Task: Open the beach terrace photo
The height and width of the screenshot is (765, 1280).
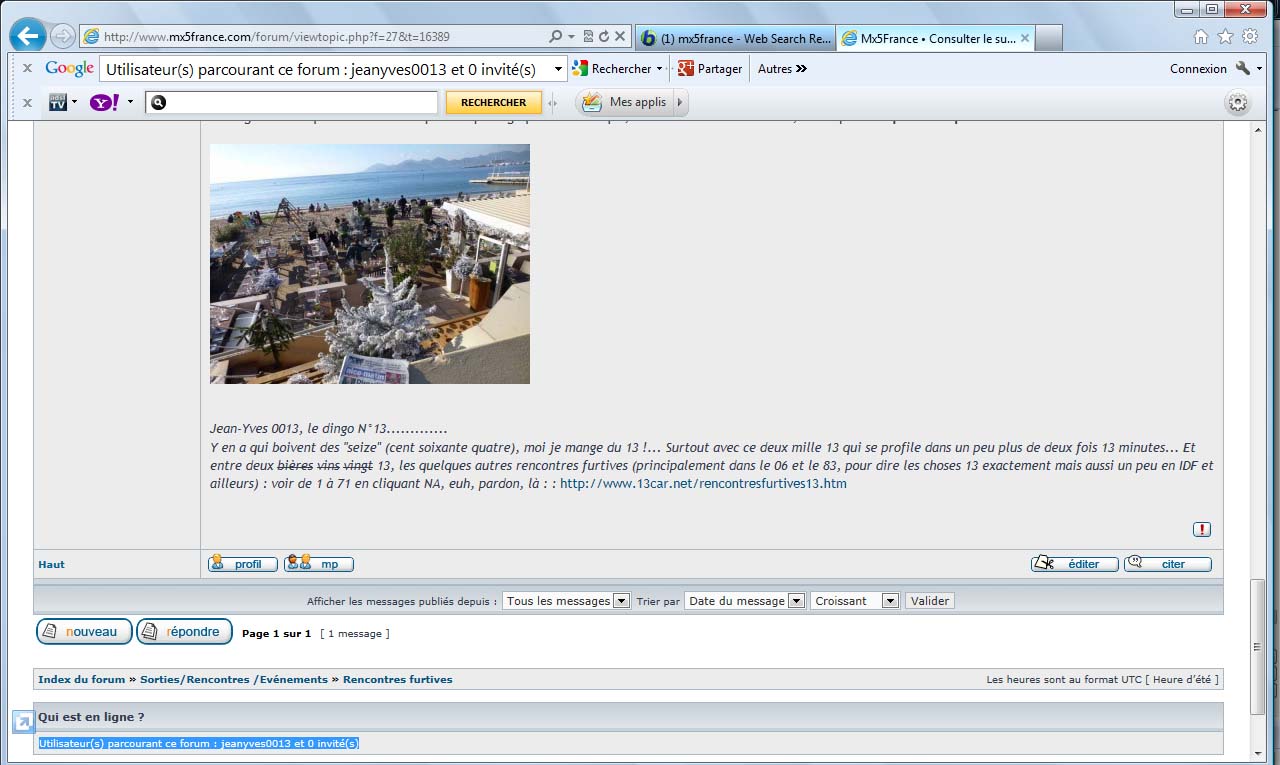Action: coord(370,264)
